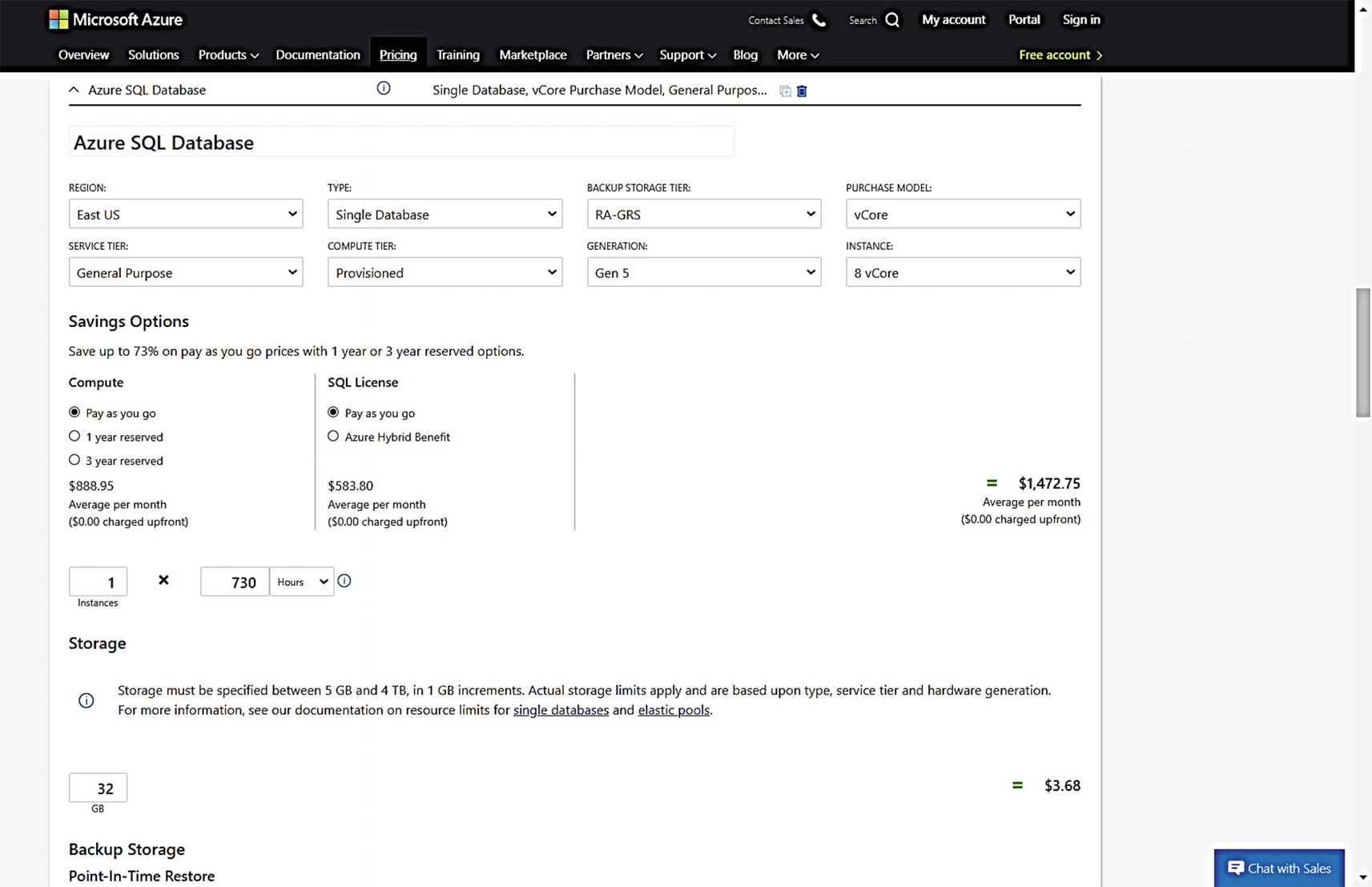Click the Sign in link
This screenshot has width=1372, height=887.
pyautogui.click(x=1081, y=19)
